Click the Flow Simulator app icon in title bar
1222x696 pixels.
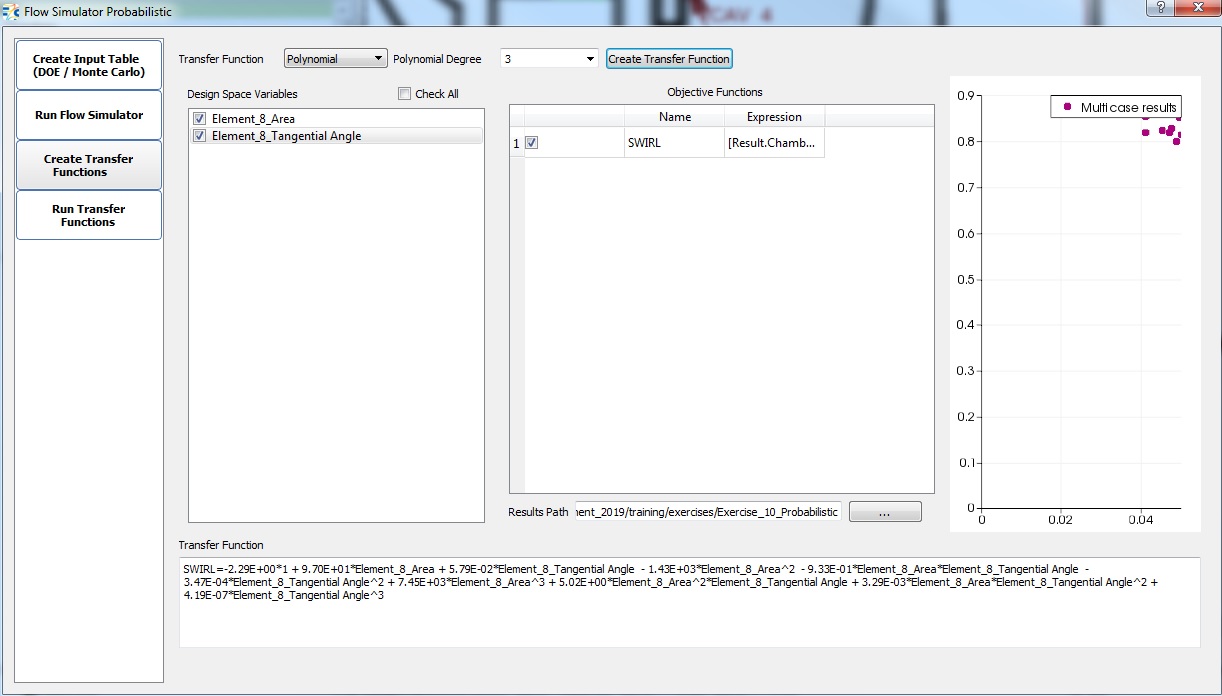point(11,12)
